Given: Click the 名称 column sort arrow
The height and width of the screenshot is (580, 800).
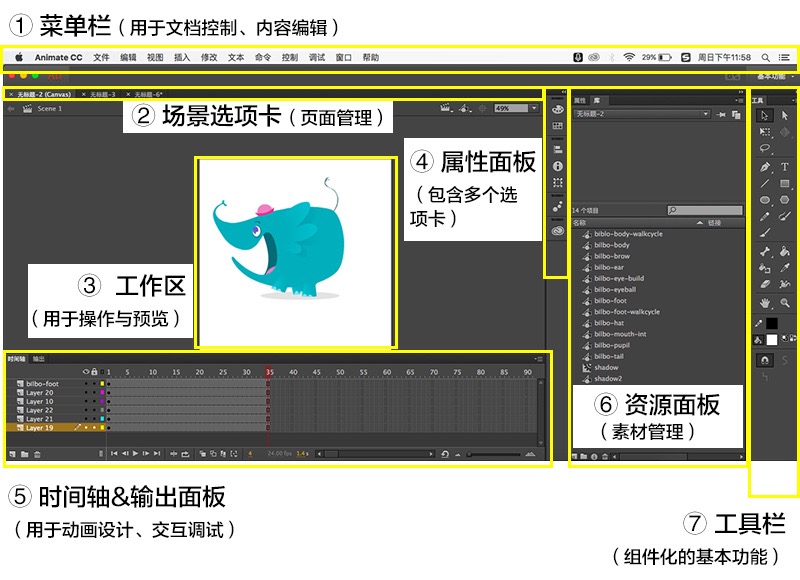Looking at the screenshot, I should (700, 222).
